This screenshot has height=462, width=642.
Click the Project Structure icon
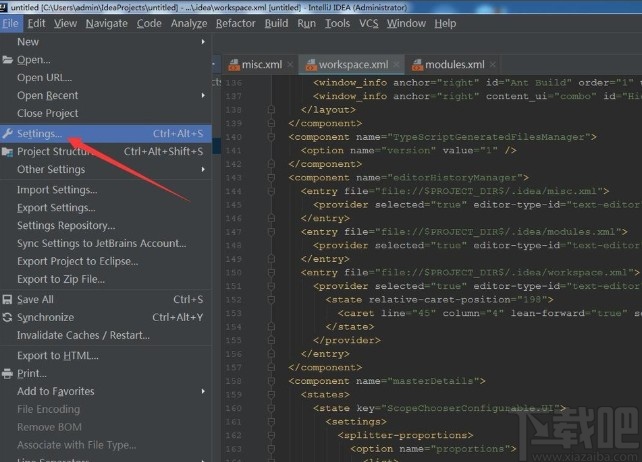8,152
